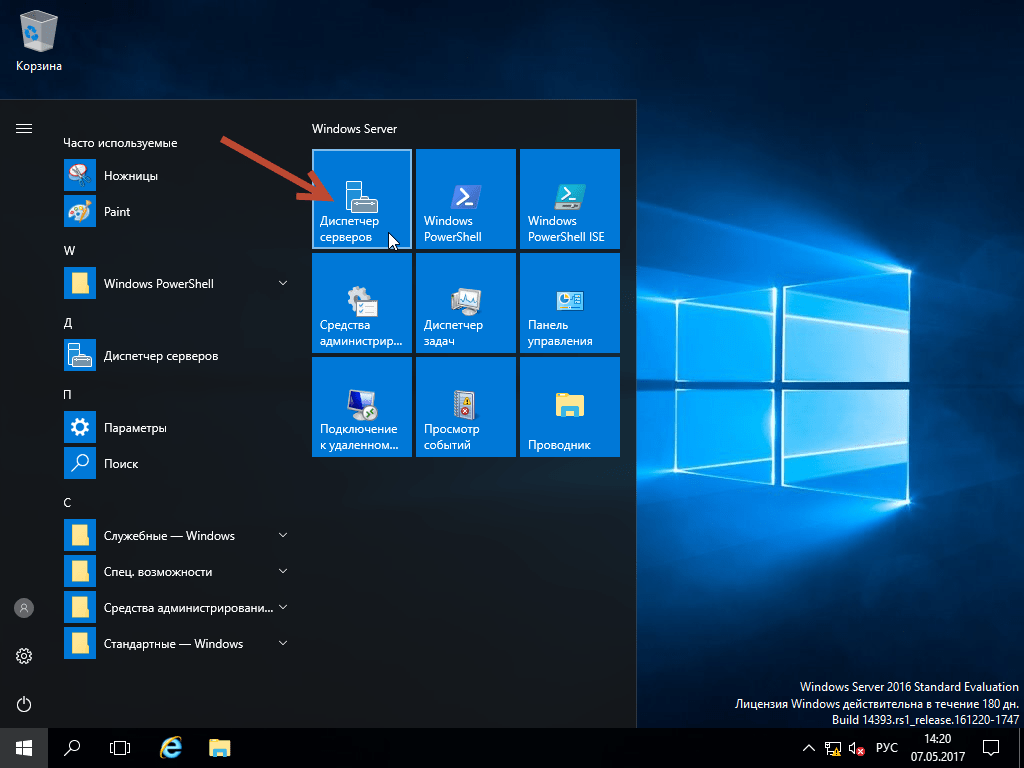Screen dimensions: 1024x768
Task: Launch the Диспетчер задач tile
Action: (465, 303)
